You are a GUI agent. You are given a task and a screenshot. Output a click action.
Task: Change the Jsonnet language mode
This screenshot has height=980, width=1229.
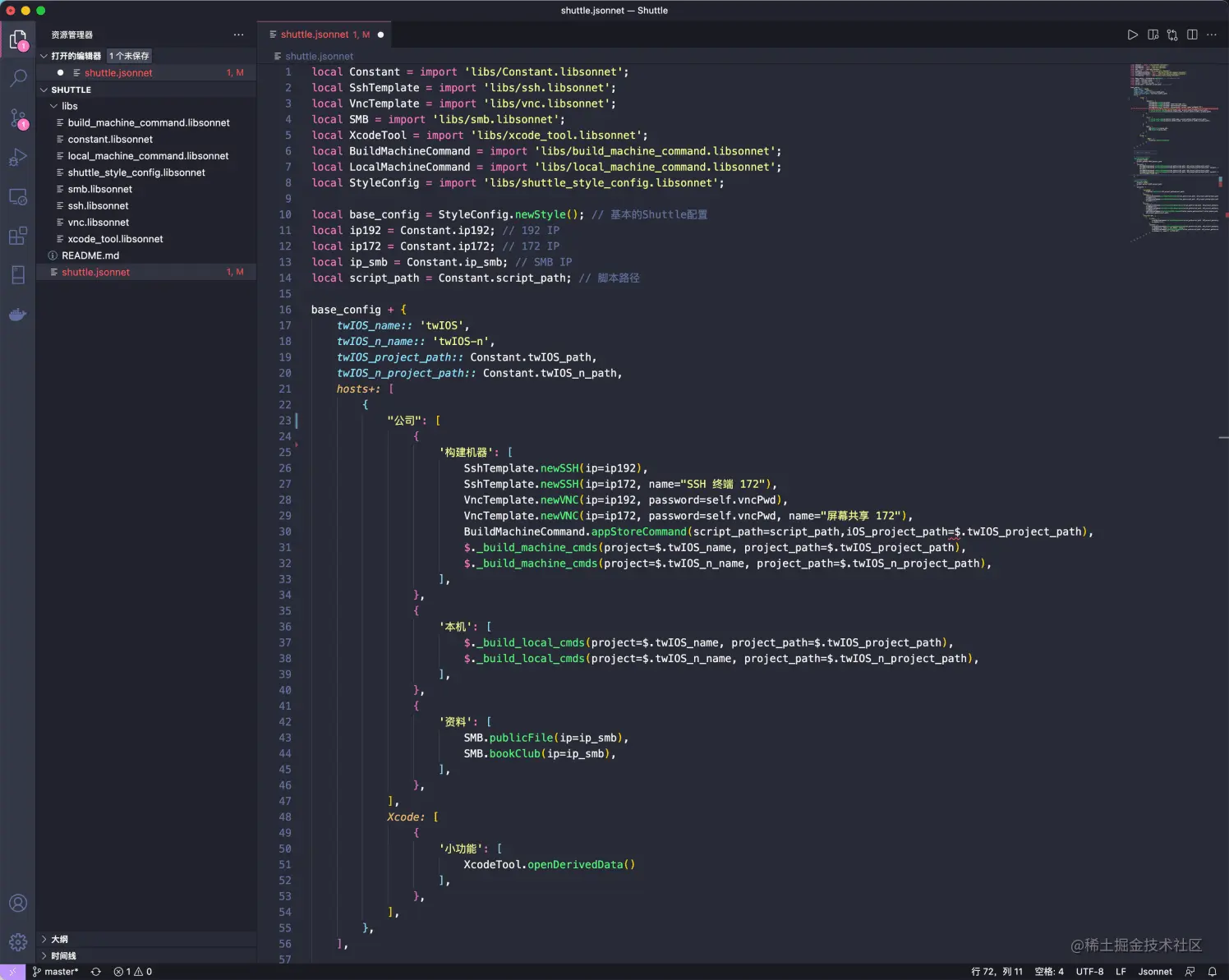[x=1154, y=971]
